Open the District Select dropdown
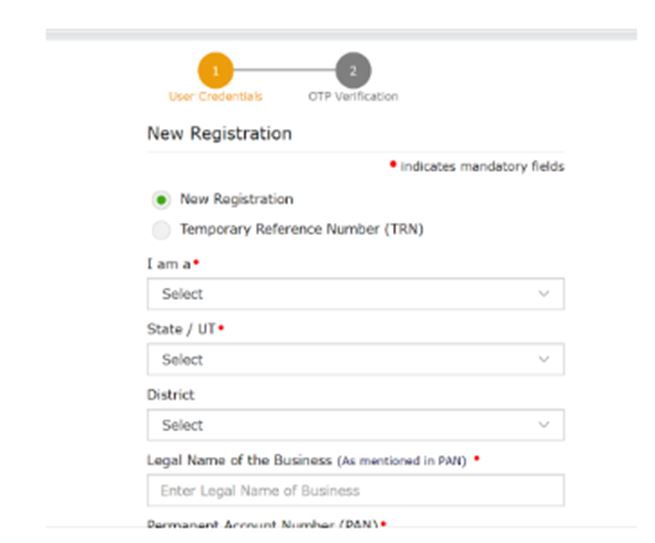655x543 pixels. pos(355,425)
